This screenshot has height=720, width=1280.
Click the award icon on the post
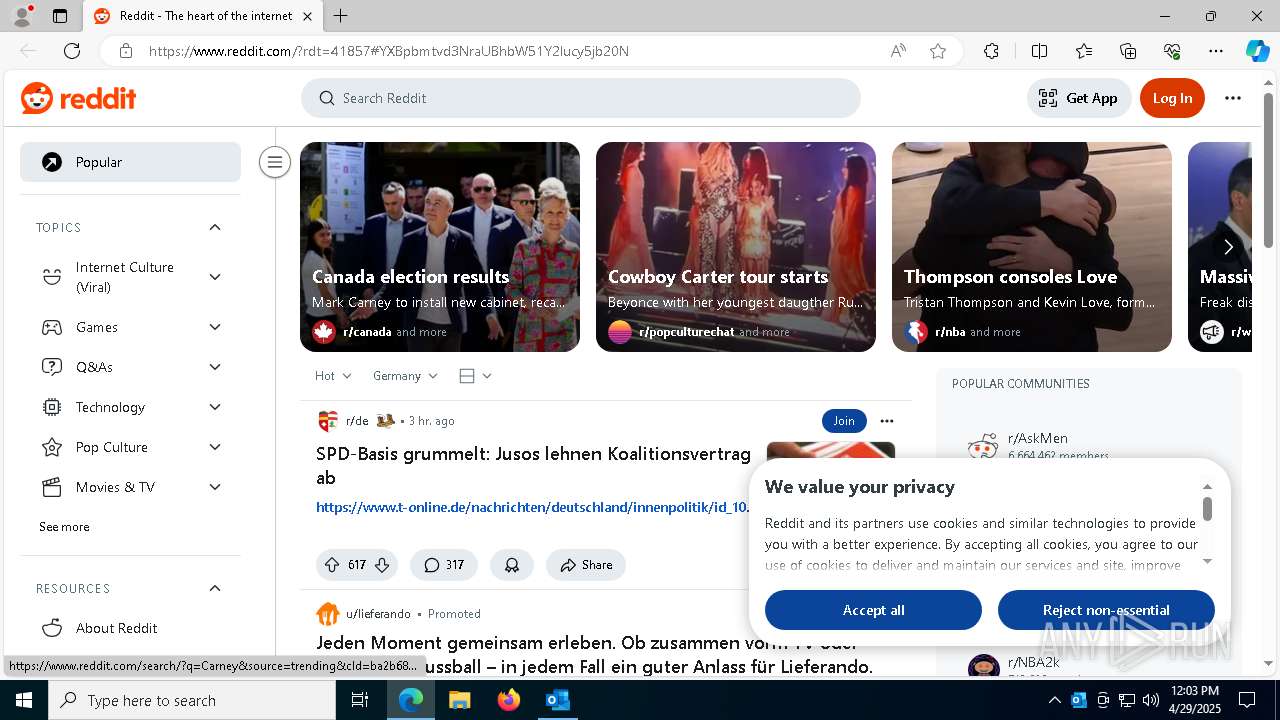pyautogui.click(x=512, y=565)
